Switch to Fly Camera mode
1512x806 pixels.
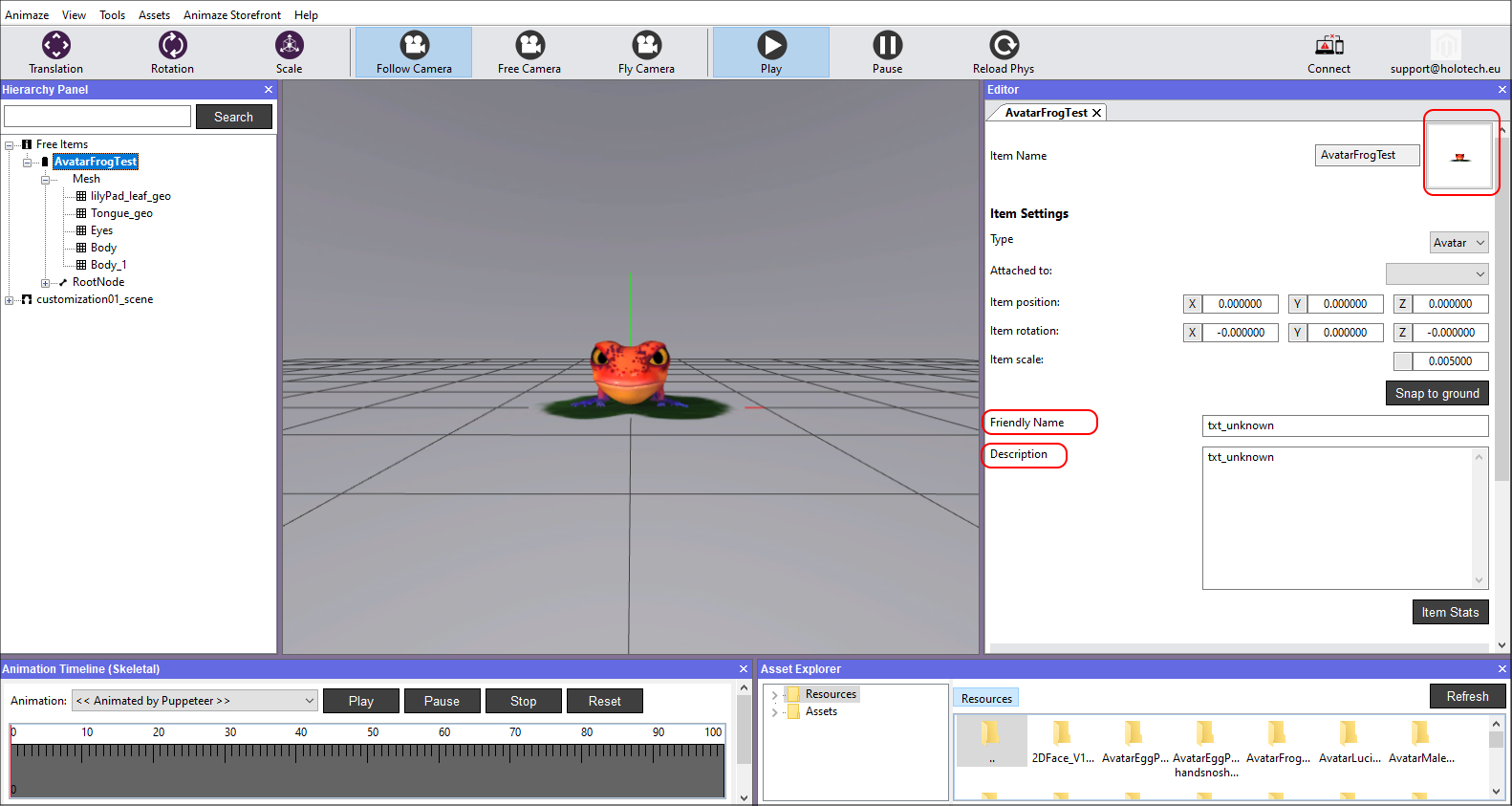tap(646, 53)
